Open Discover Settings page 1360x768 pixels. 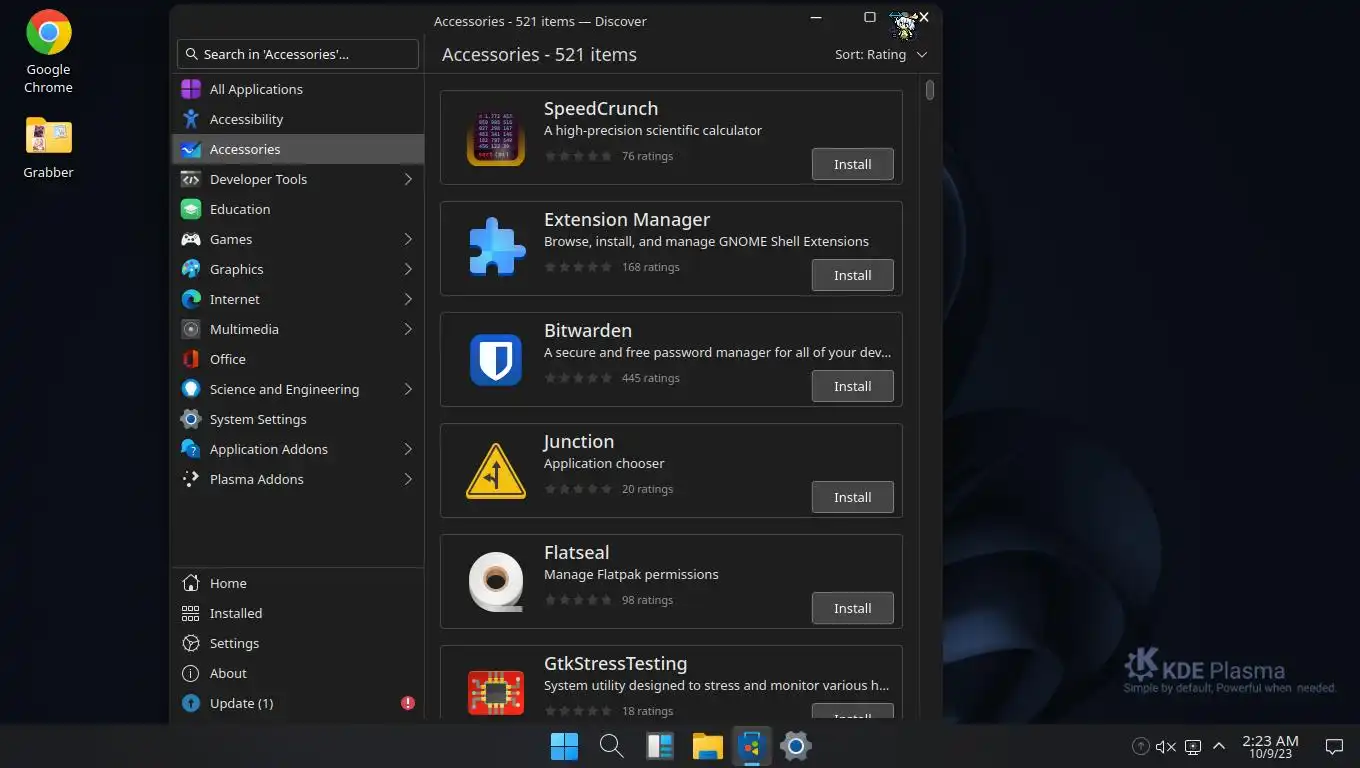click(298, 643)
